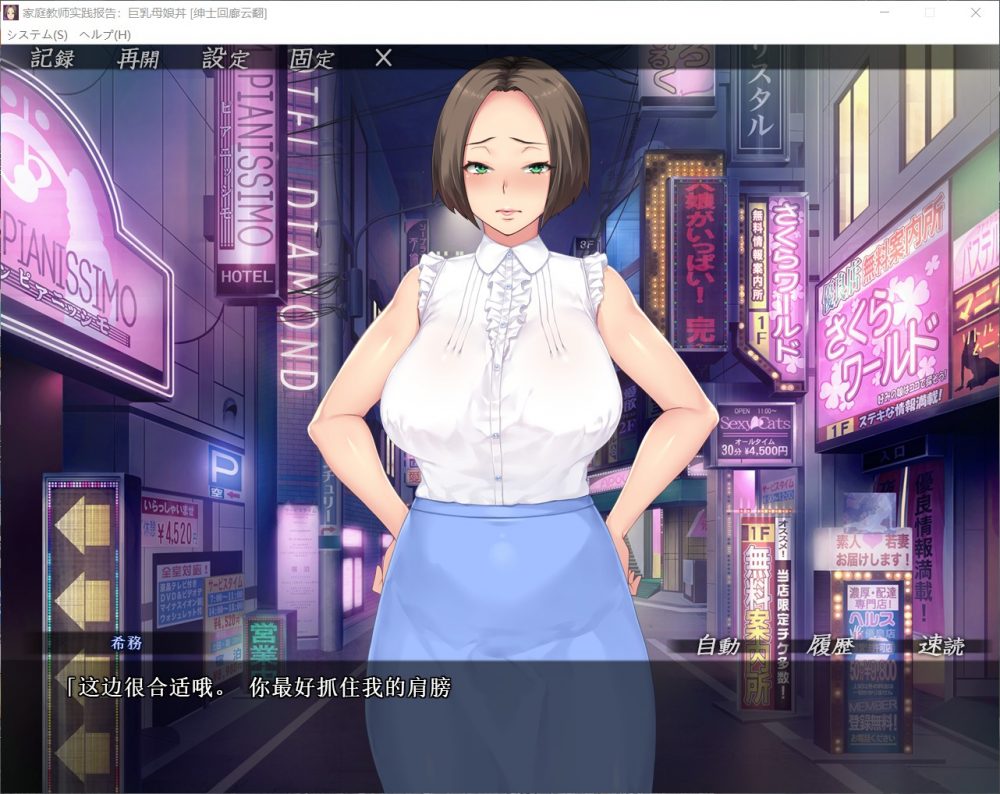Open the 設定 settings screen
The image size is (1000, 794).
click(225, 59)
